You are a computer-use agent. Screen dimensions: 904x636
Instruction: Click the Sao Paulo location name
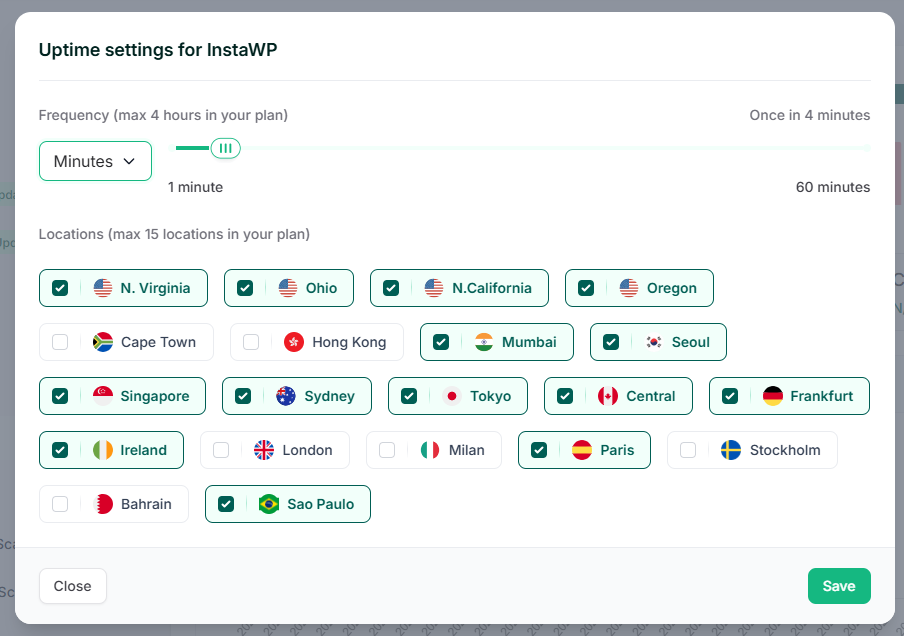tap(320, 504)
